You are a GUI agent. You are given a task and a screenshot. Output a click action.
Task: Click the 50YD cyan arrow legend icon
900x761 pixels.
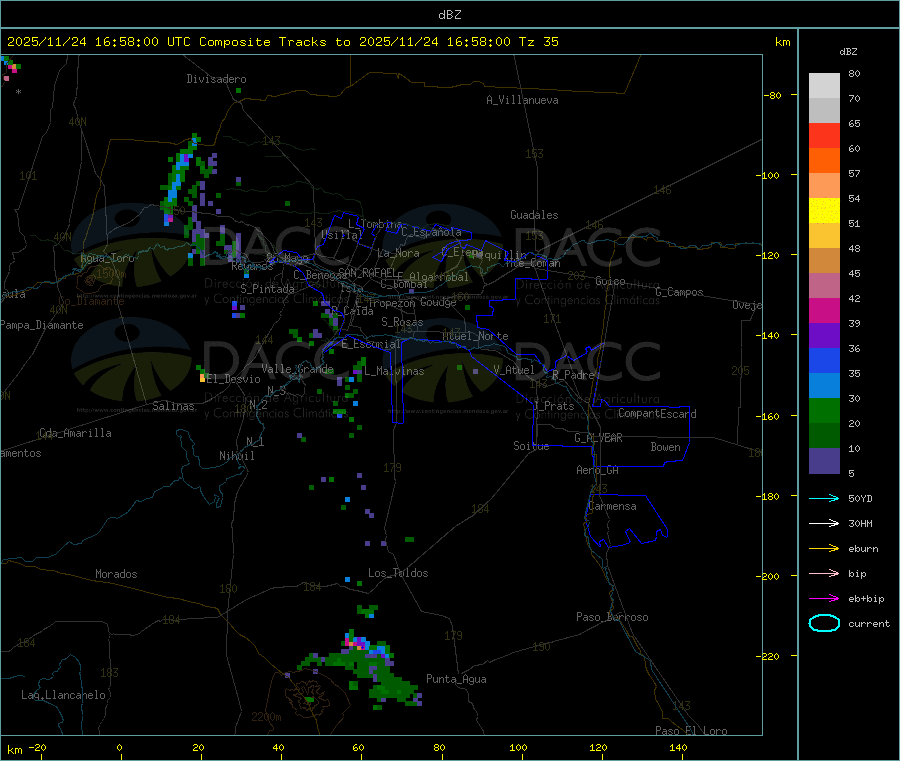coord(824,498)
